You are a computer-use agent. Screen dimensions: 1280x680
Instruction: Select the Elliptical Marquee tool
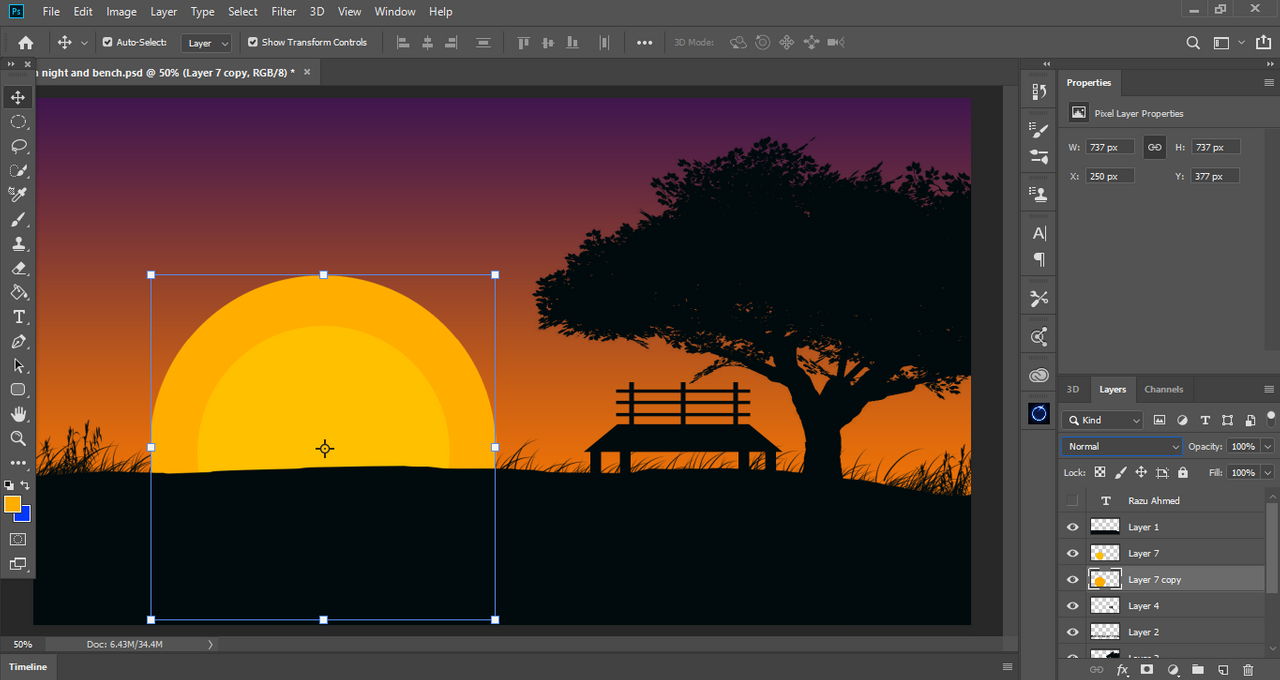pos(18,122)
